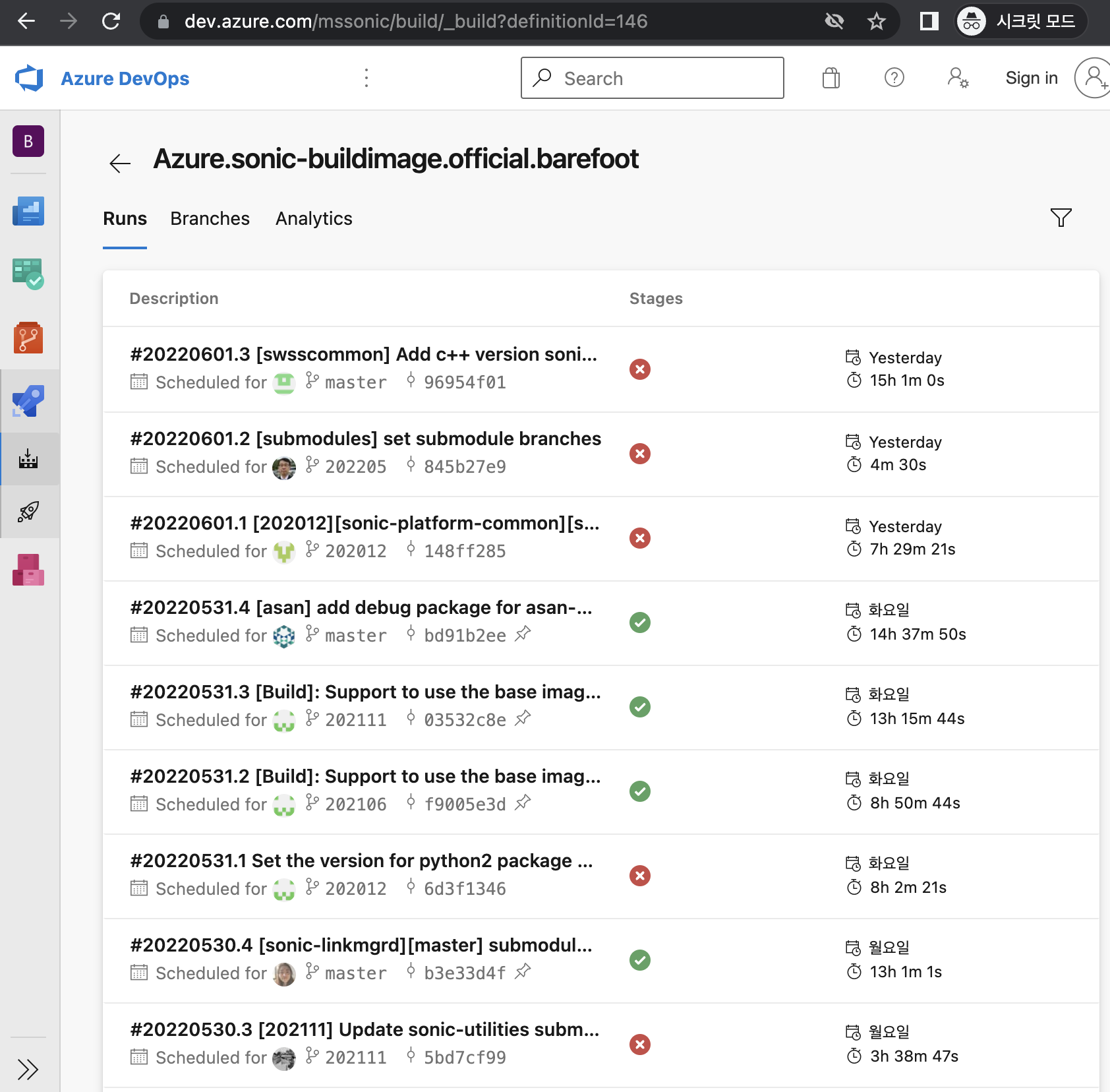Open the project B avatar tile
The width and height of the screenshot is (1110, 1092).
tap(28, 141)
